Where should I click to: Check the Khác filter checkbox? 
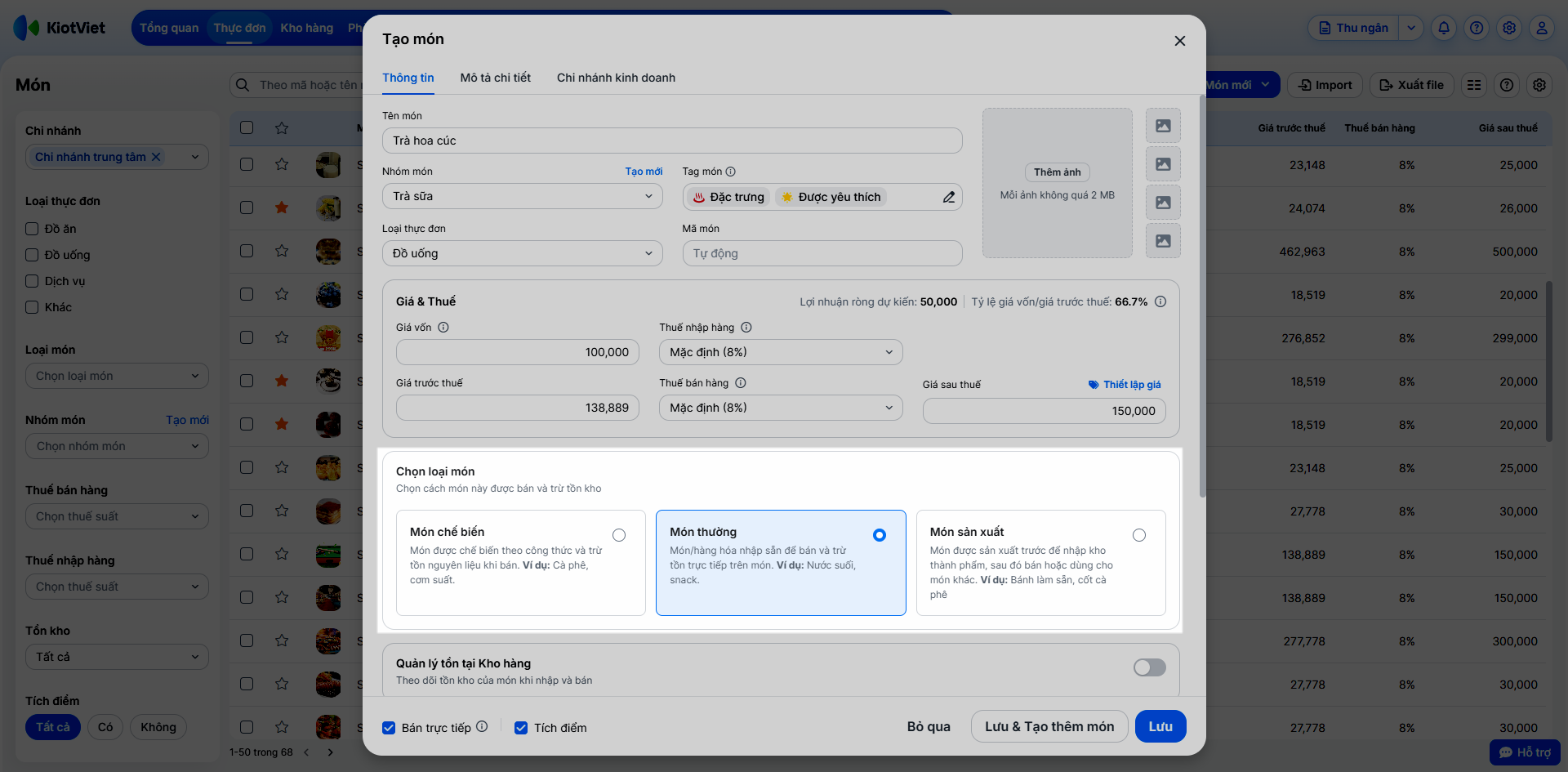tap(32, 307)
